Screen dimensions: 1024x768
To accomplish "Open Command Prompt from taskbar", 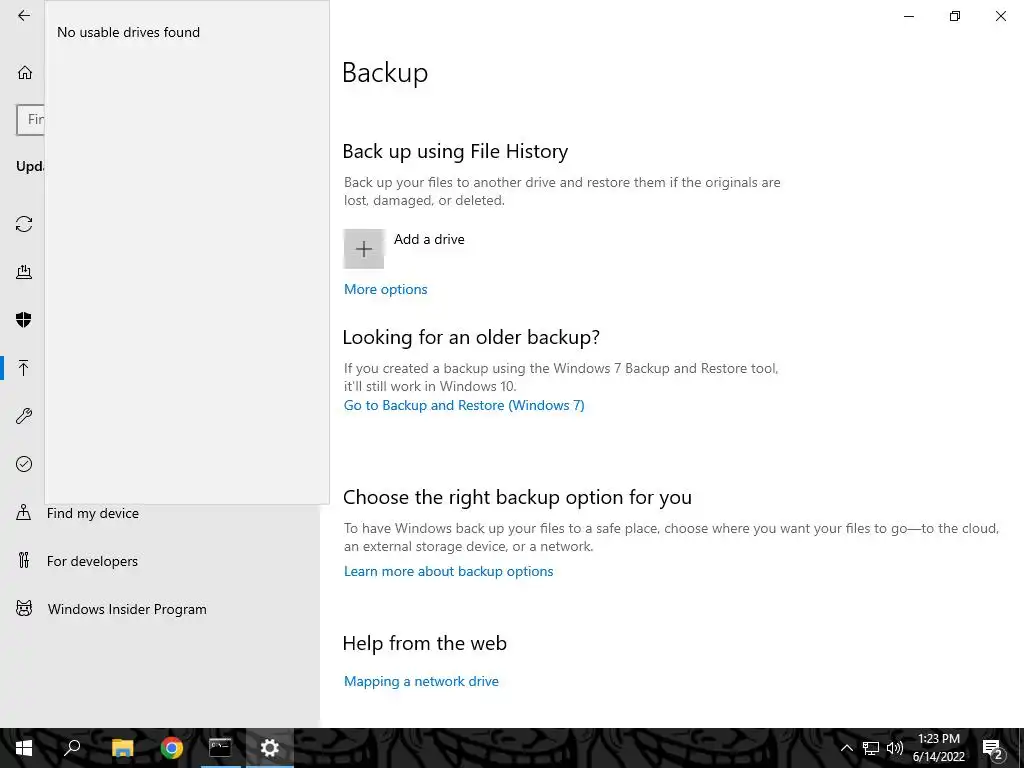I will click(220, 748).
